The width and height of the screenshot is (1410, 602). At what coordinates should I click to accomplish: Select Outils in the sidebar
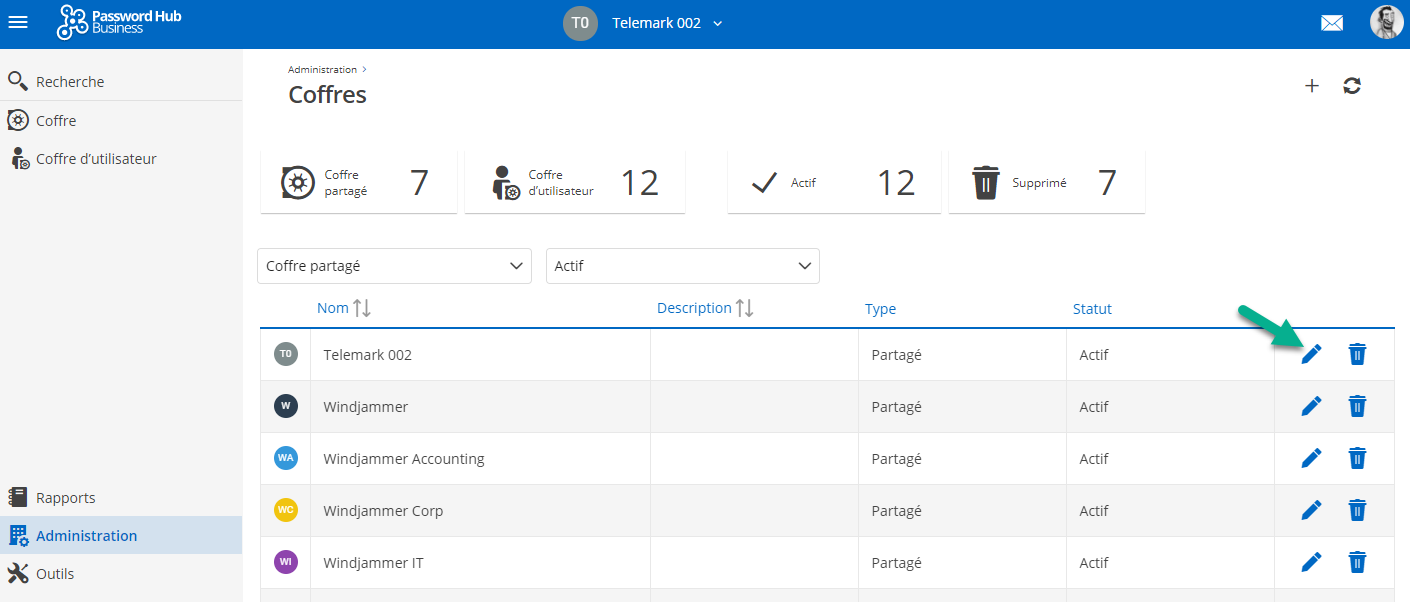tap(55, 574)
